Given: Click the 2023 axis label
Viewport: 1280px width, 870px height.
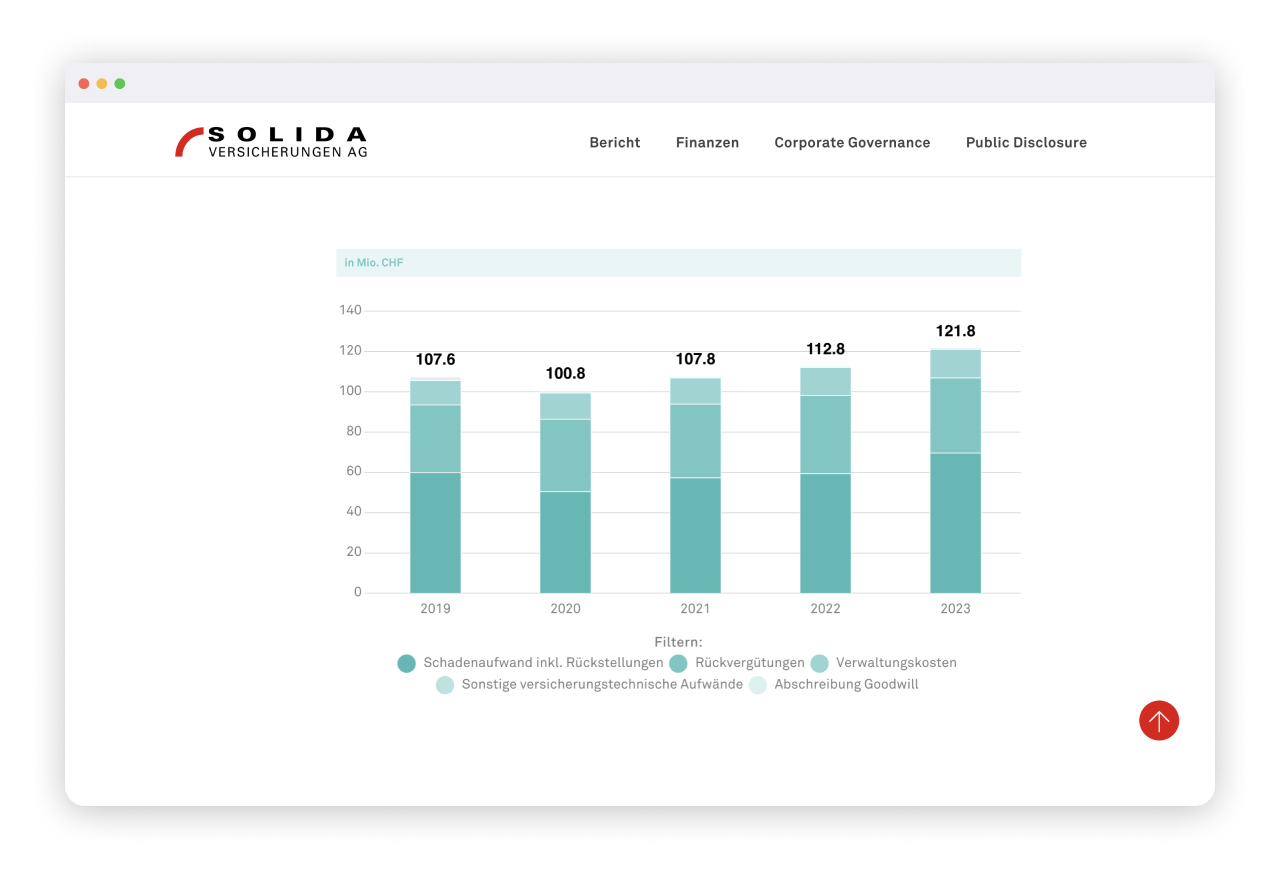Looking at the screenshot, I should coord(955,609).
